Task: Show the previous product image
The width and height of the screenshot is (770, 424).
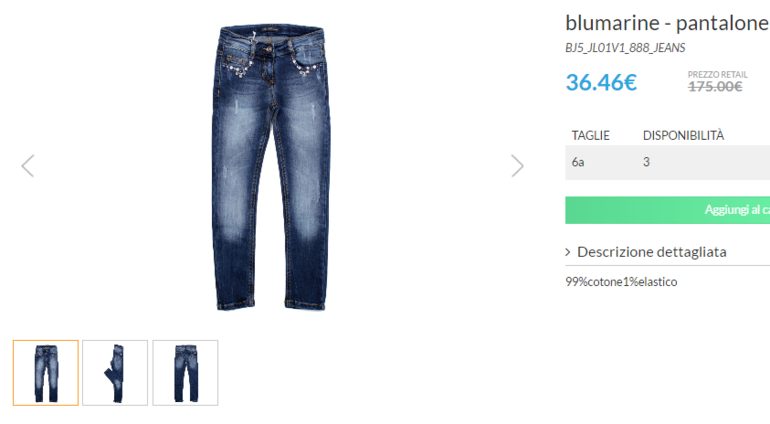Action: 28,166
